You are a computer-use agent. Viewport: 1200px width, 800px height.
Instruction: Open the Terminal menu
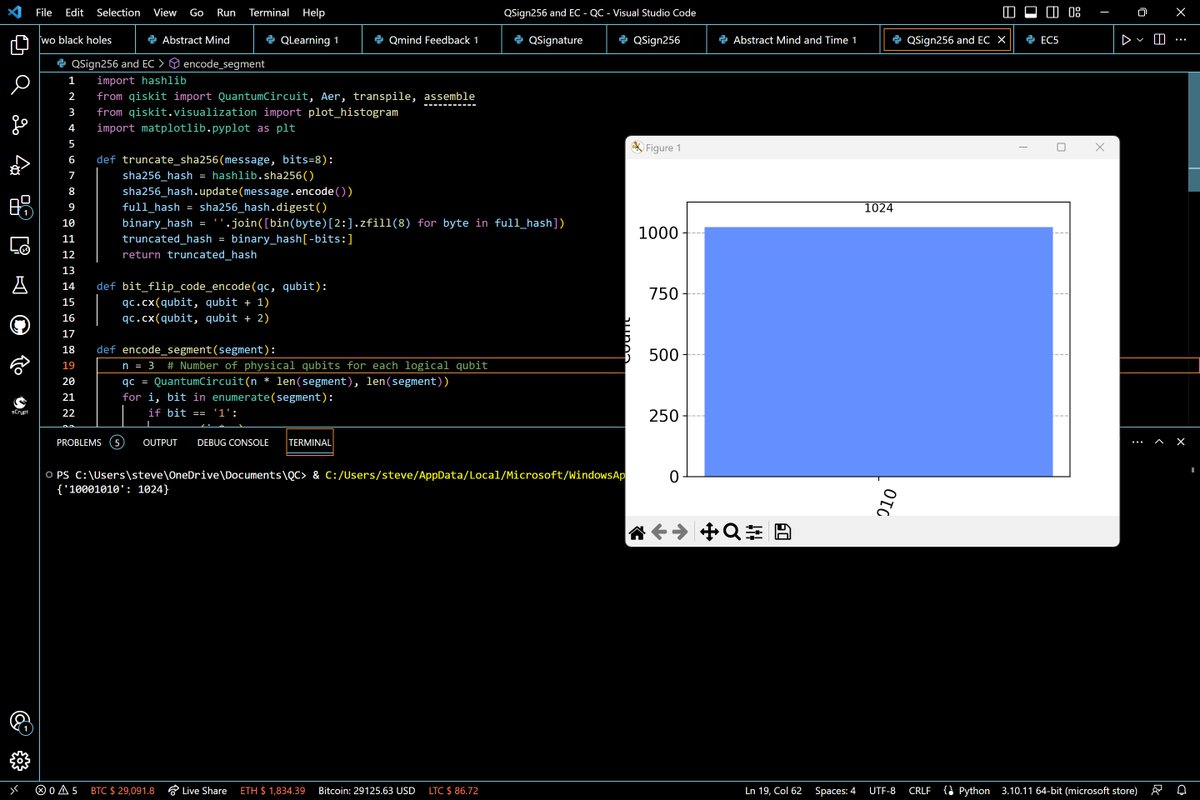click(x=269, y=13)
